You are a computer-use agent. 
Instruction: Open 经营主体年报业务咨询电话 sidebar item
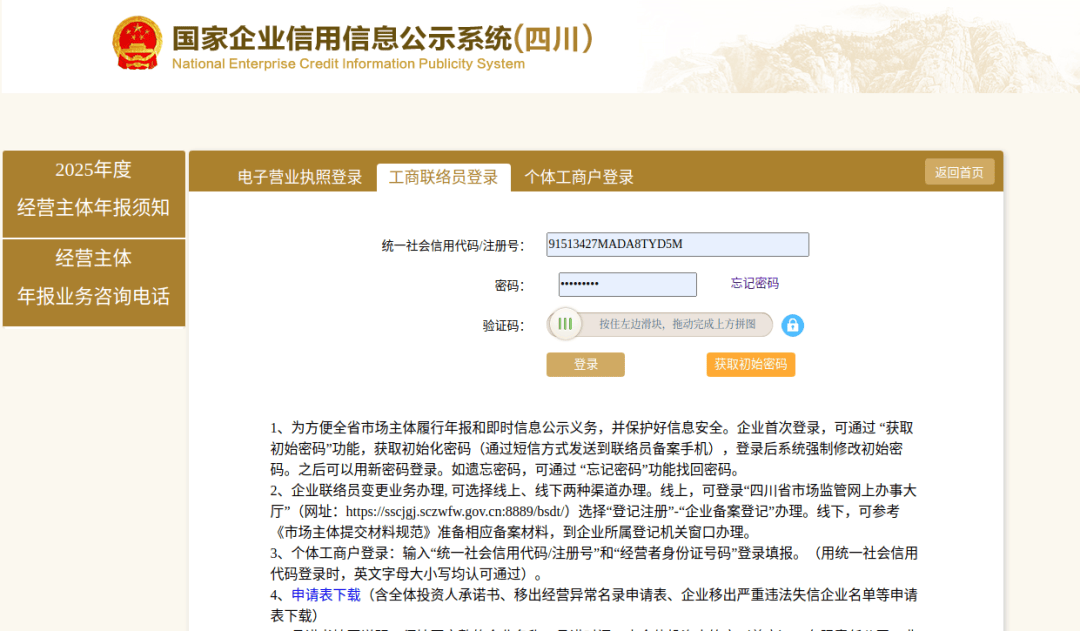93,281
